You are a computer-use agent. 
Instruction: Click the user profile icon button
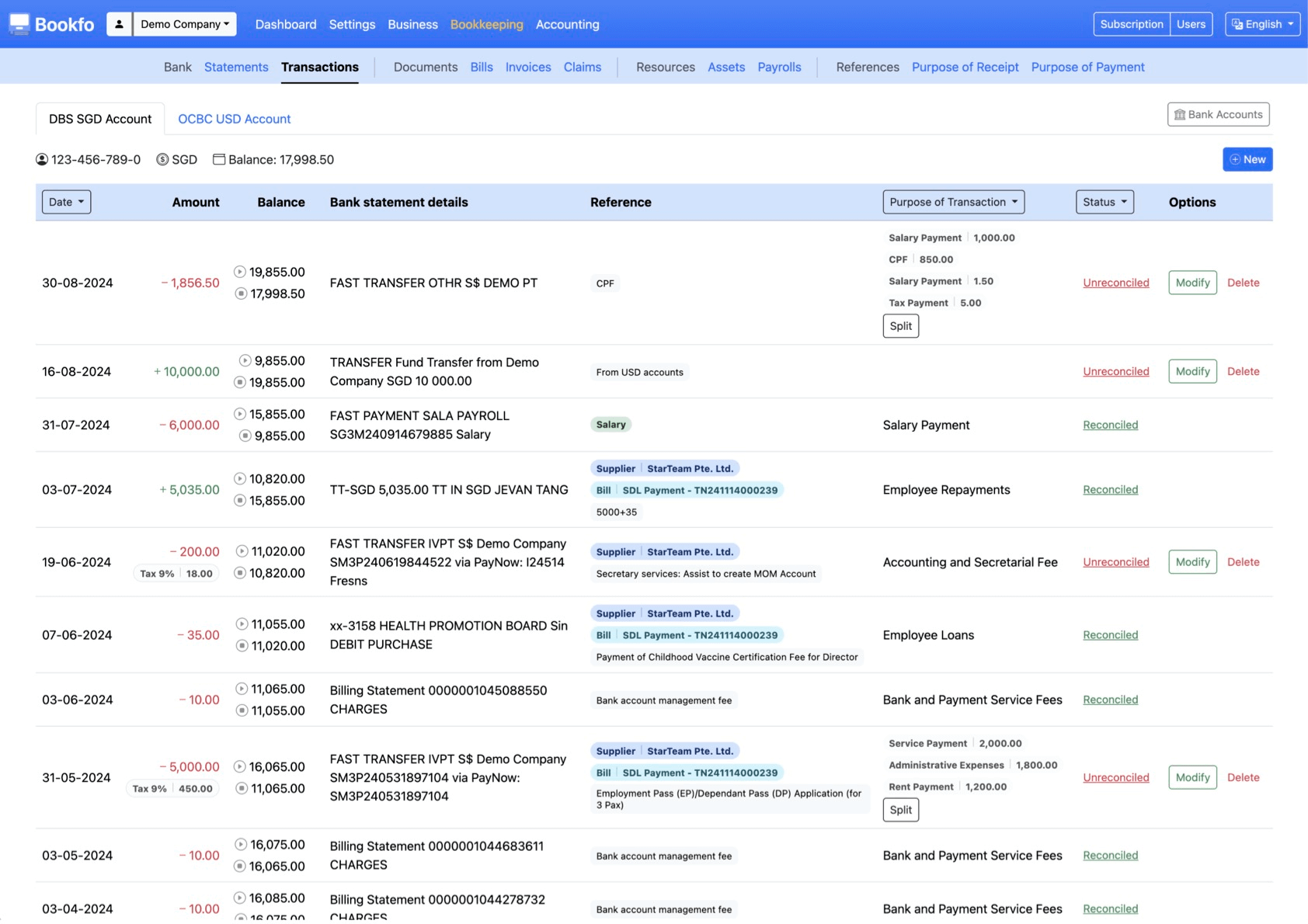coord(119,24)
